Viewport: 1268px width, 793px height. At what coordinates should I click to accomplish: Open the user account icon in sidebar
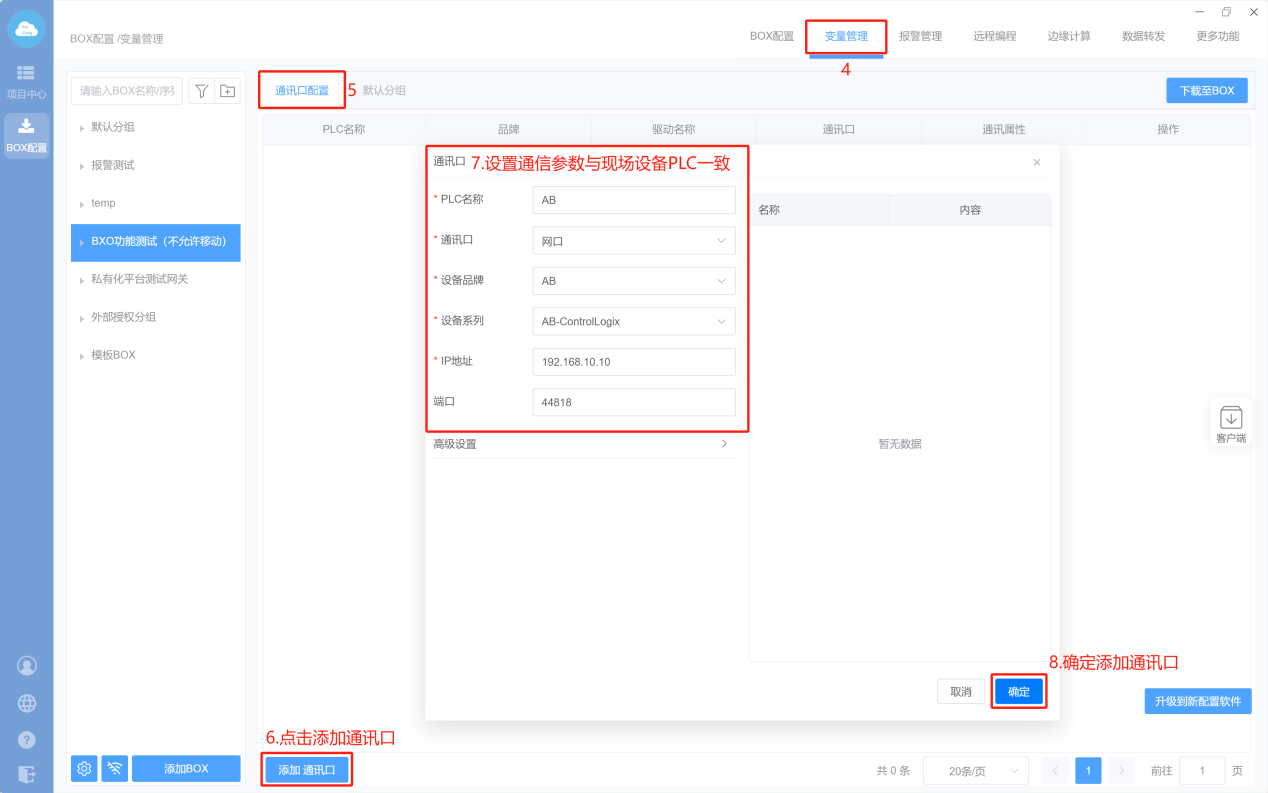click(27, 666)
